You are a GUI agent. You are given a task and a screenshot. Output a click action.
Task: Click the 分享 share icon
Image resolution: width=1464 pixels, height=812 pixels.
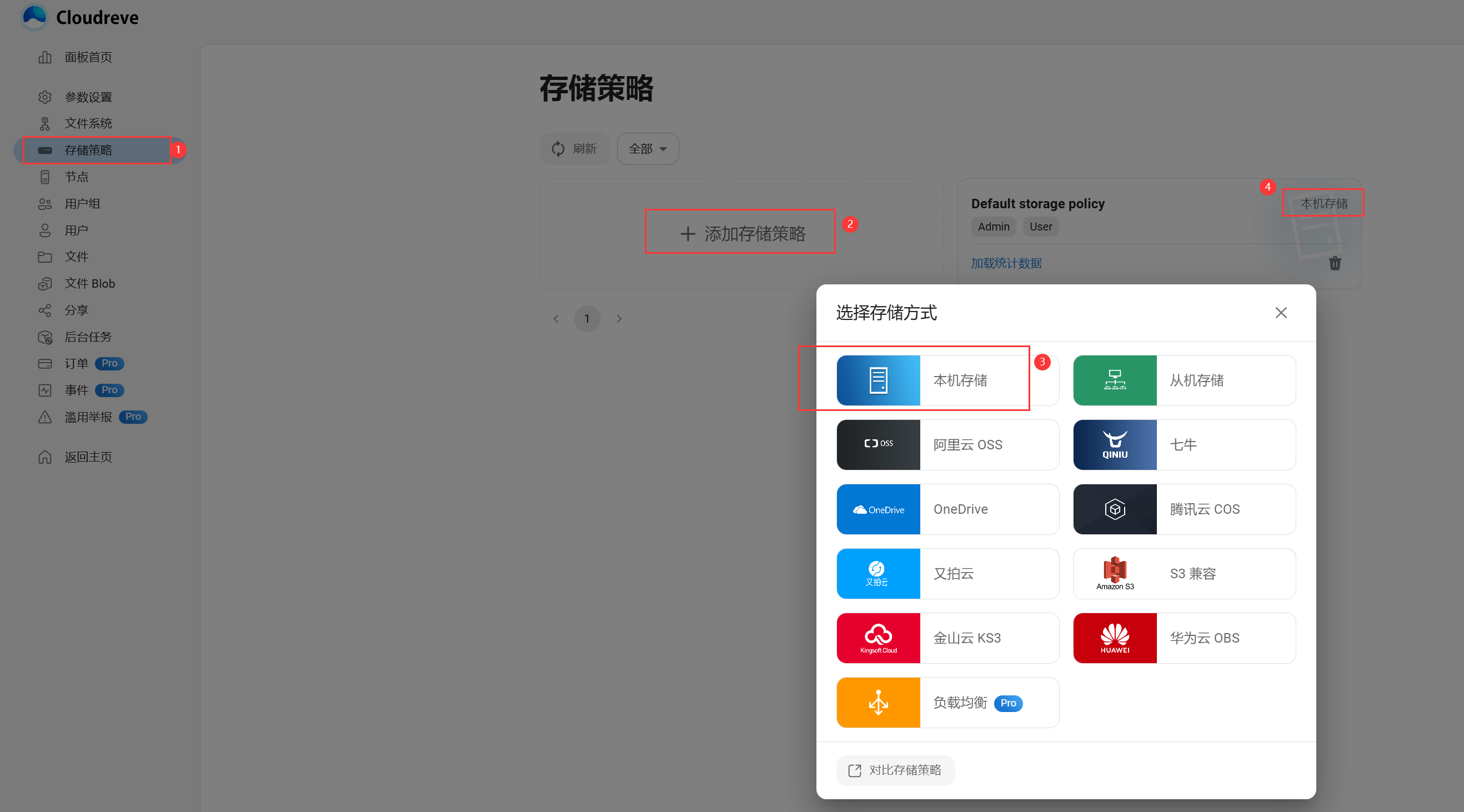45,310
